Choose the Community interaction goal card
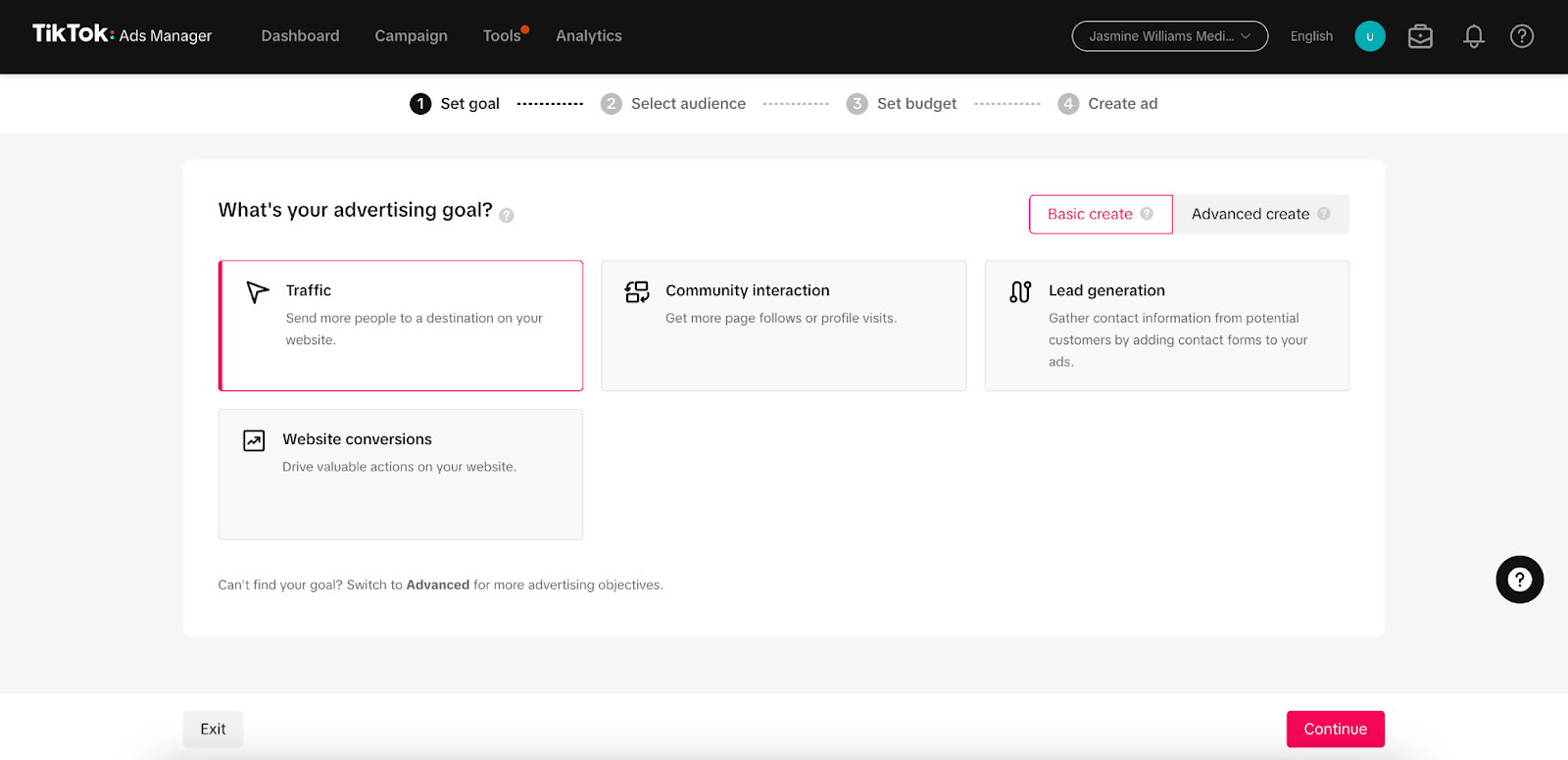1568x760 pixels. pos(783,326)
